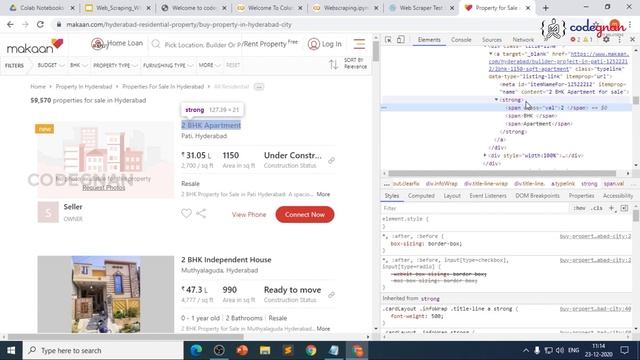Click the Connect Now button

tap(304, 214)
